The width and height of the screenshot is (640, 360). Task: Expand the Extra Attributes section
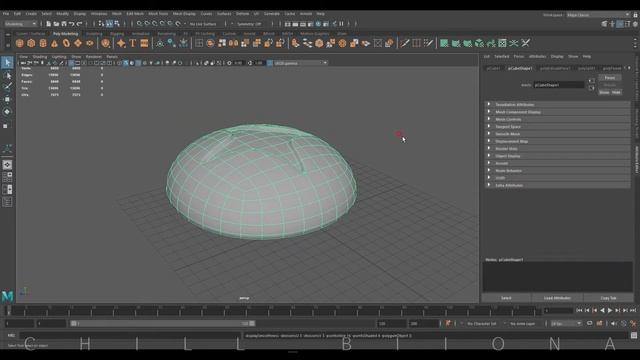click(x=558, y=185)
